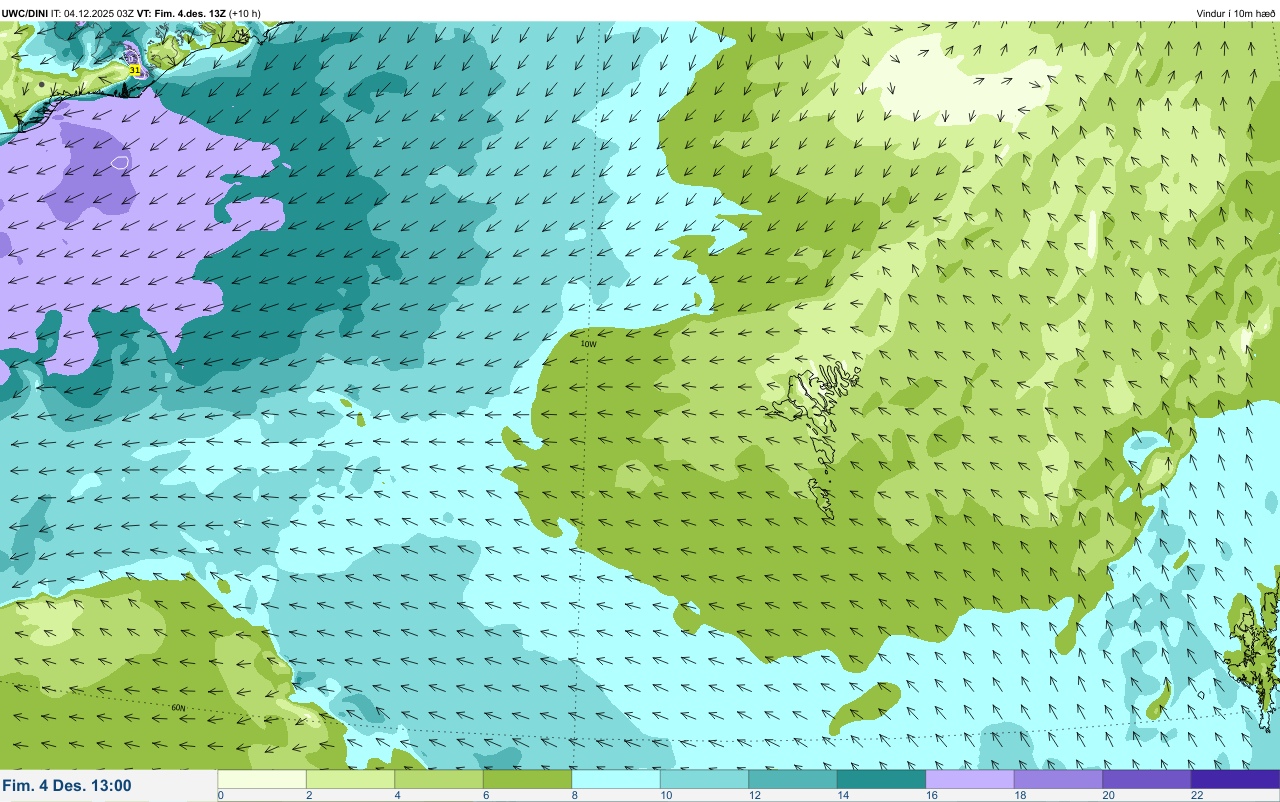Click the 18–20 legend color swatch

1058,779
